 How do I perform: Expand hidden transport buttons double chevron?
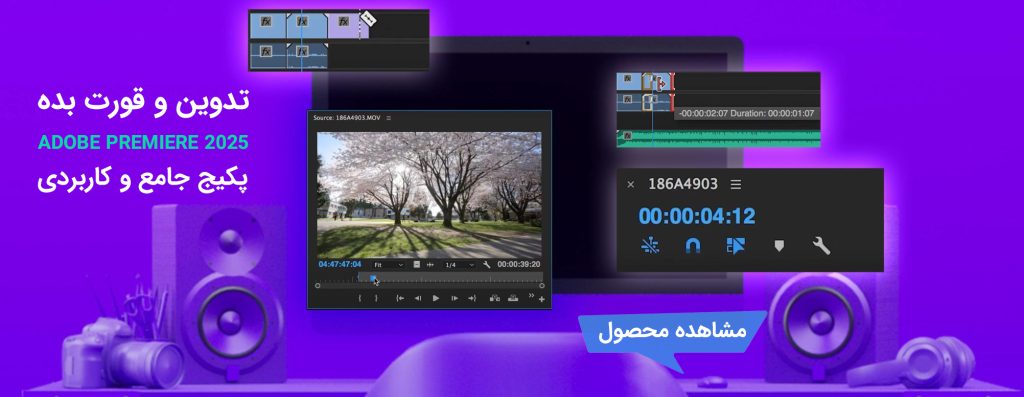click(x=531, y=295)
